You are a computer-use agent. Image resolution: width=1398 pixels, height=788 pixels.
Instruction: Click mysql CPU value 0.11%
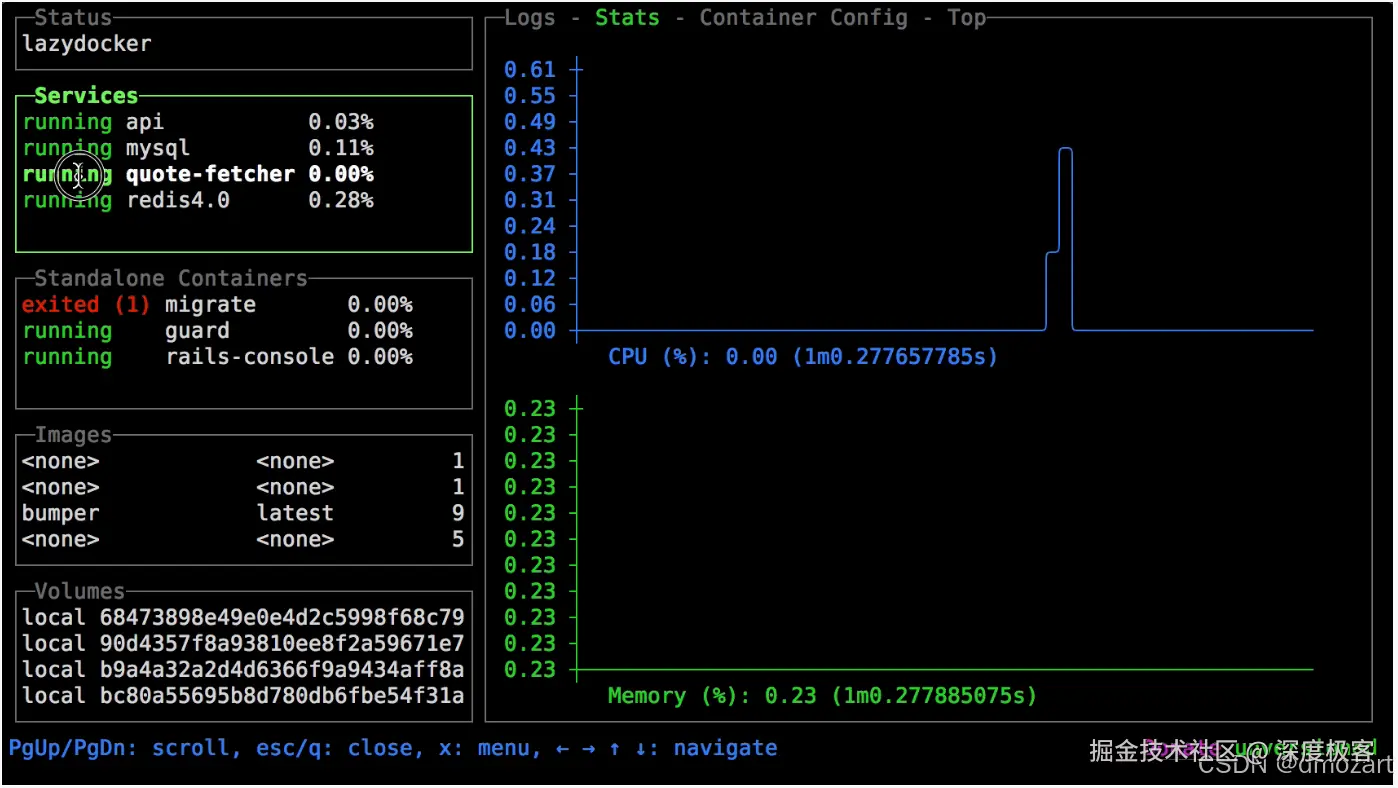click(x=341, y=148)
